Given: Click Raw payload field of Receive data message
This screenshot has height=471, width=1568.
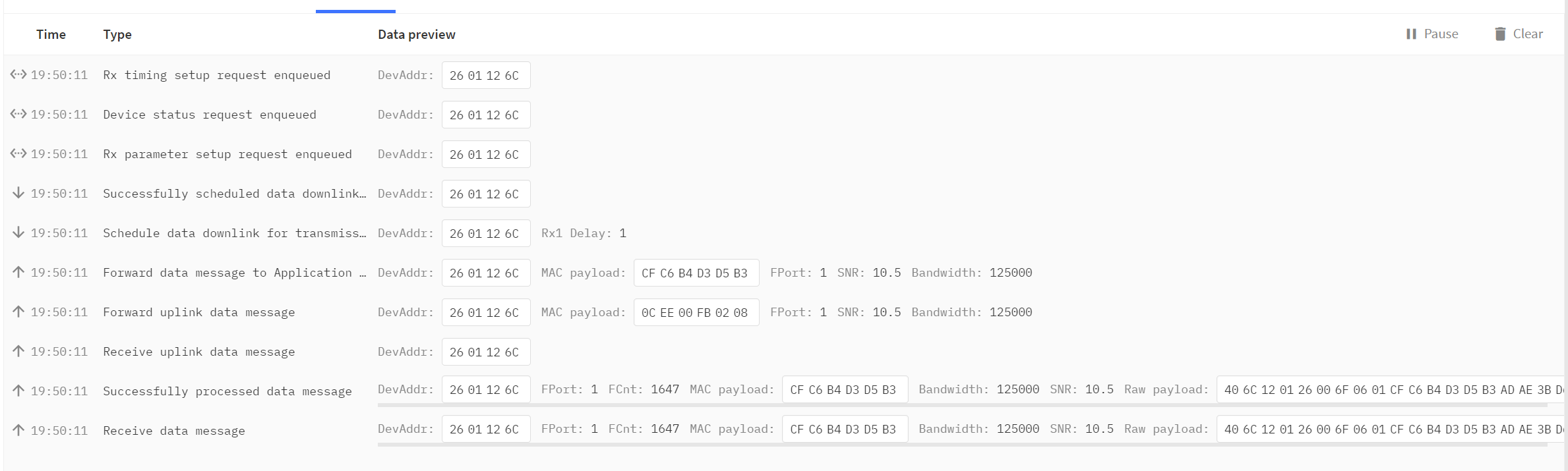Looking at the screenshot, I should pyautogui.click(x=1391, y=429).
